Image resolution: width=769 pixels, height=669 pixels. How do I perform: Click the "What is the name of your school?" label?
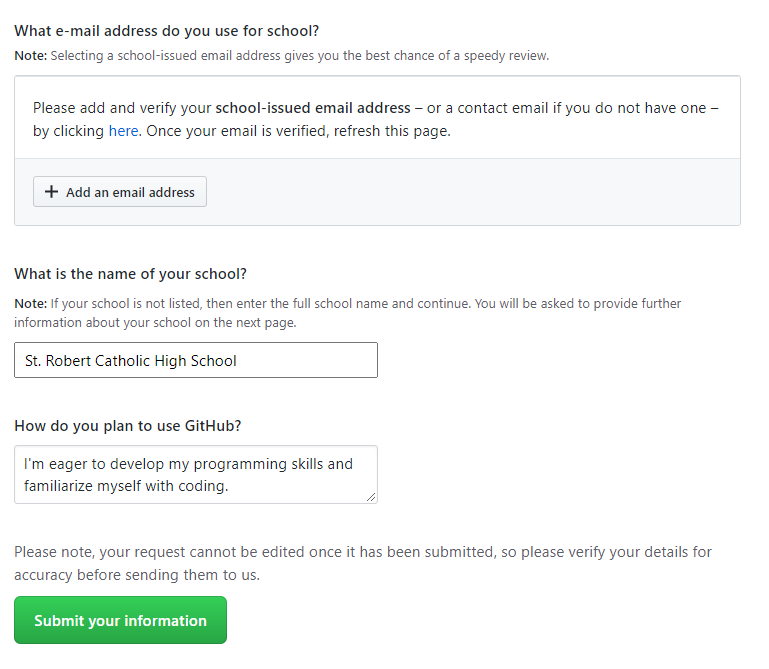(x=130, y=274)
